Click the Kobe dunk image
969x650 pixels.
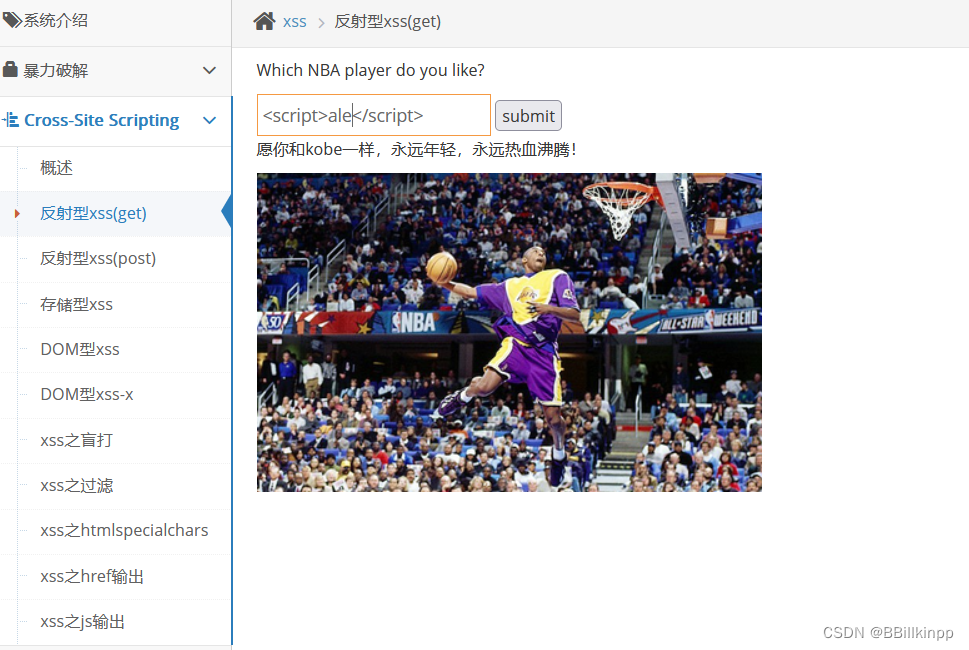pyautogui.click(x=509, y=332)
